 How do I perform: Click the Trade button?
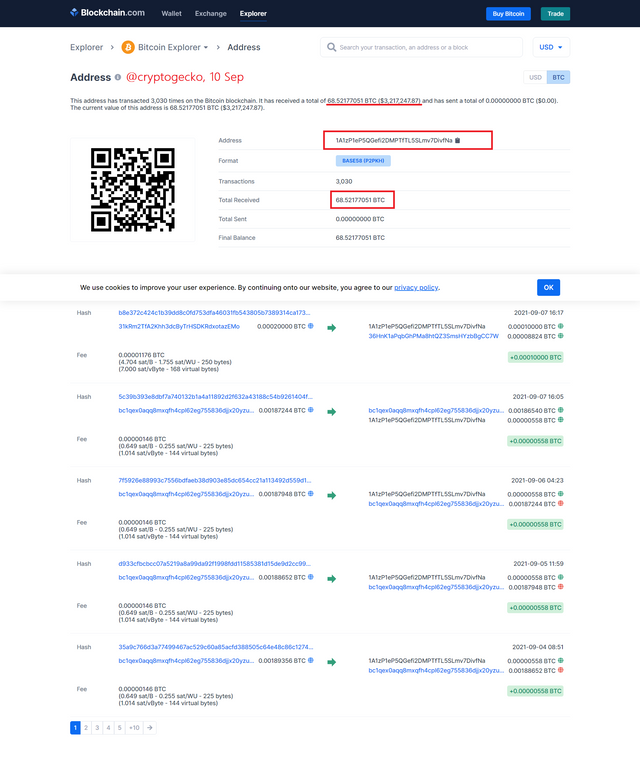pyautogui.click(x=556, y=14)
